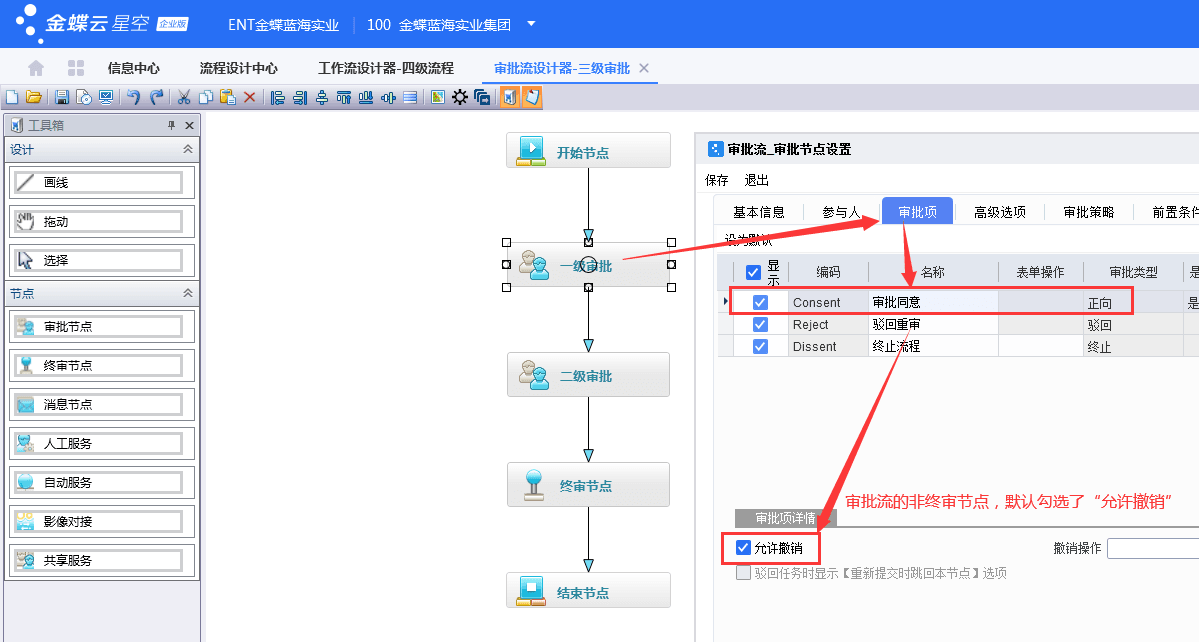Image resolution: width=1199 pixels, height=642 pixels.
Task: Click the undo arrow in toolbar
Action: (133, 97)
